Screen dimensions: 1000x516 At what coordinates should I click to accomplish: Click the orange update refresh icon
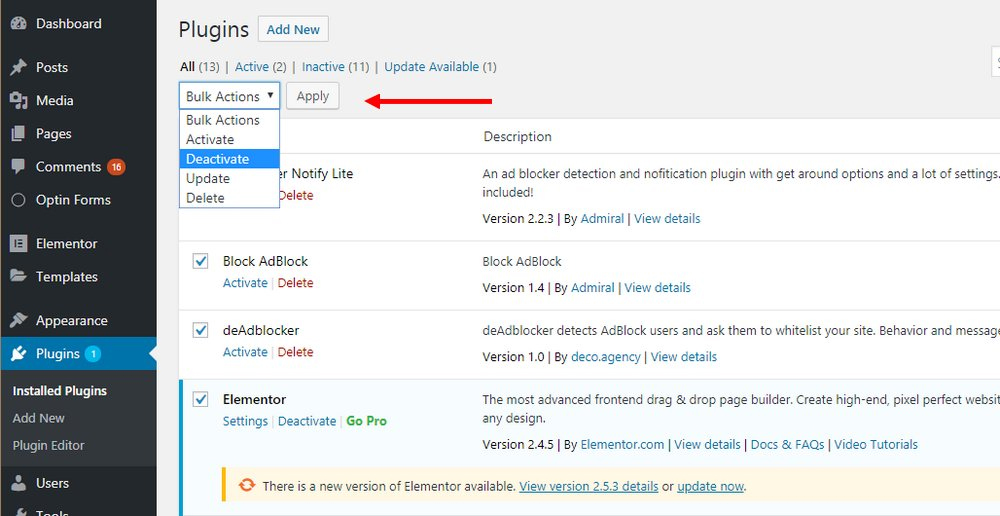(x=247, y=485)
